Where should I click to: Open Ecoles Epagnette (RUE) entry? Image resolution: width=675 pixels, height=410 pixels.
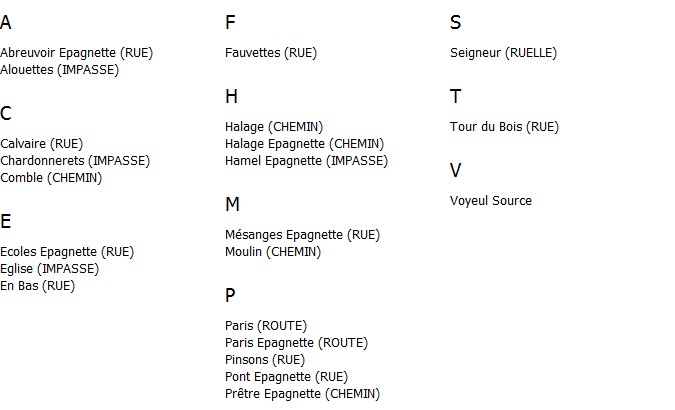[67, 252]
